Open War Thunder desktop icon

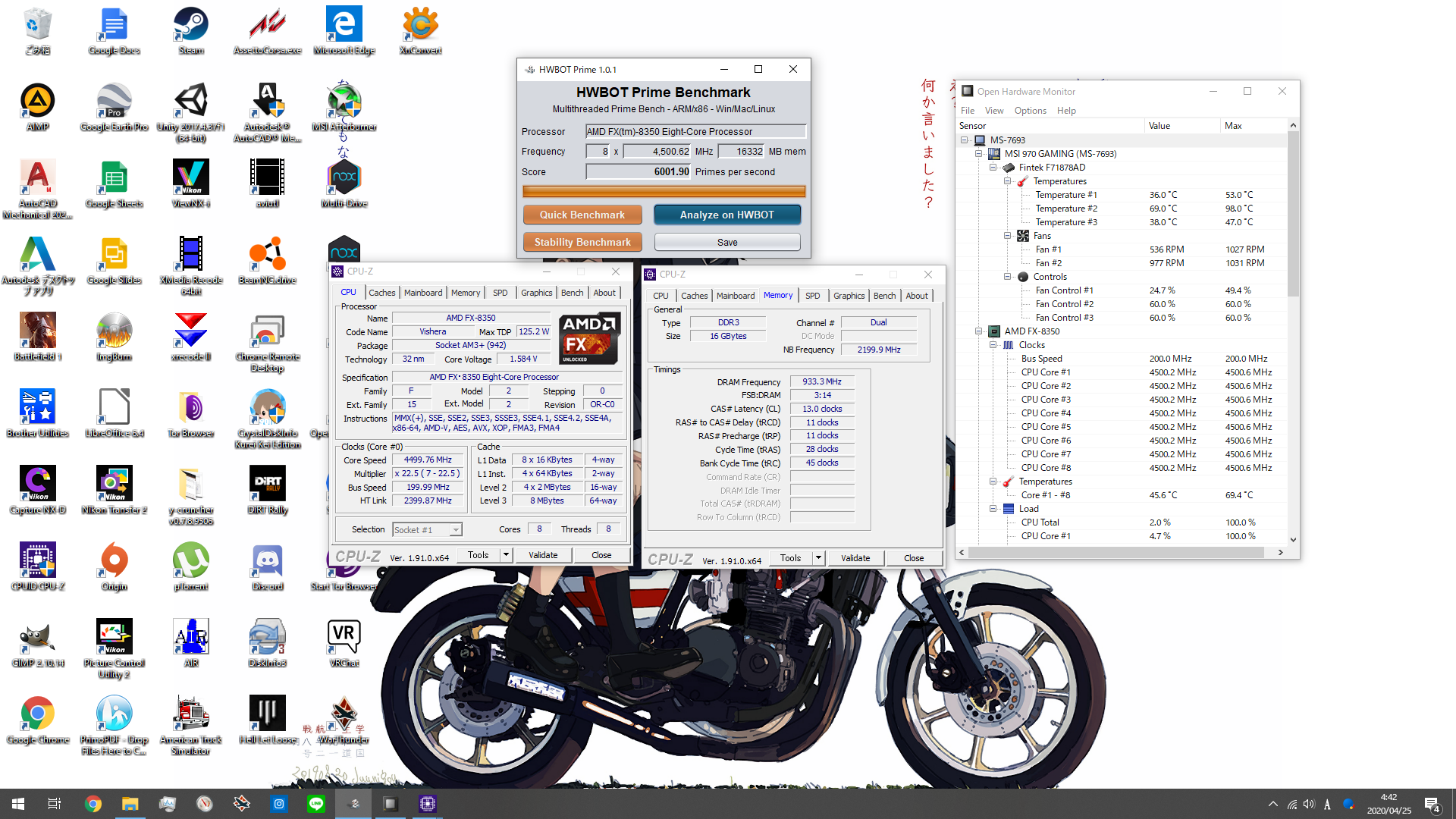pyautogui.click(x=344, y=720)
